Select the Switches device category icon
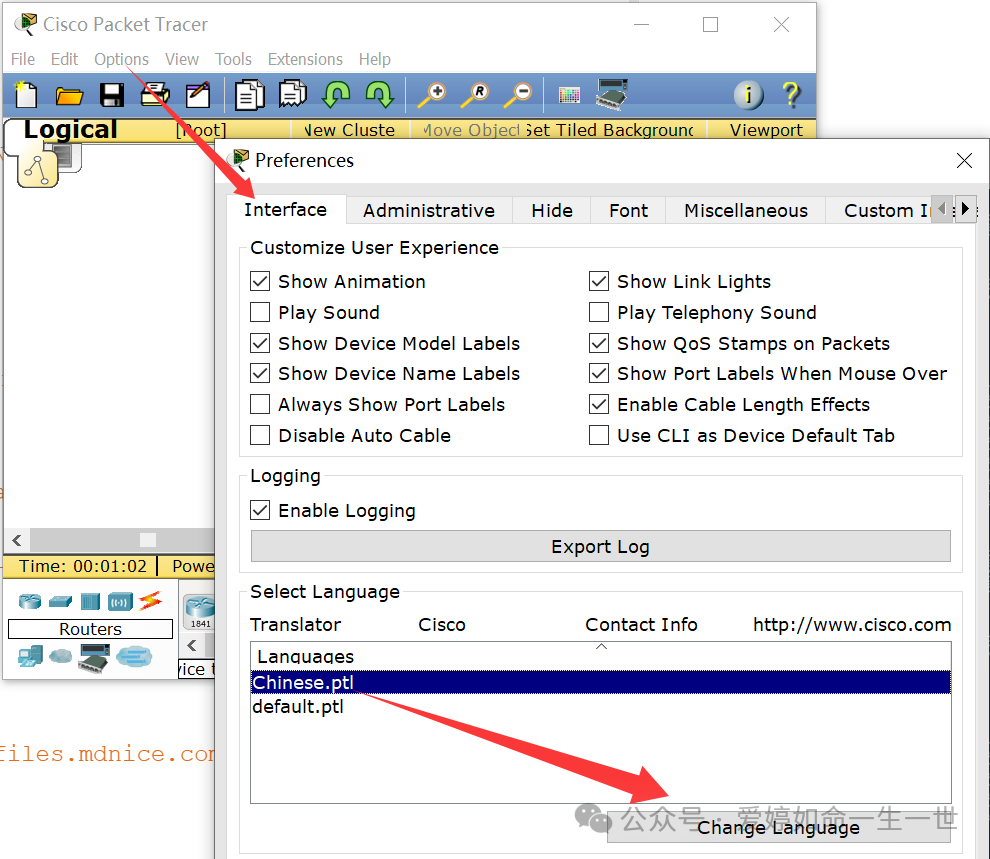This screenshot has height=859, width=990. tap(61, 601)
